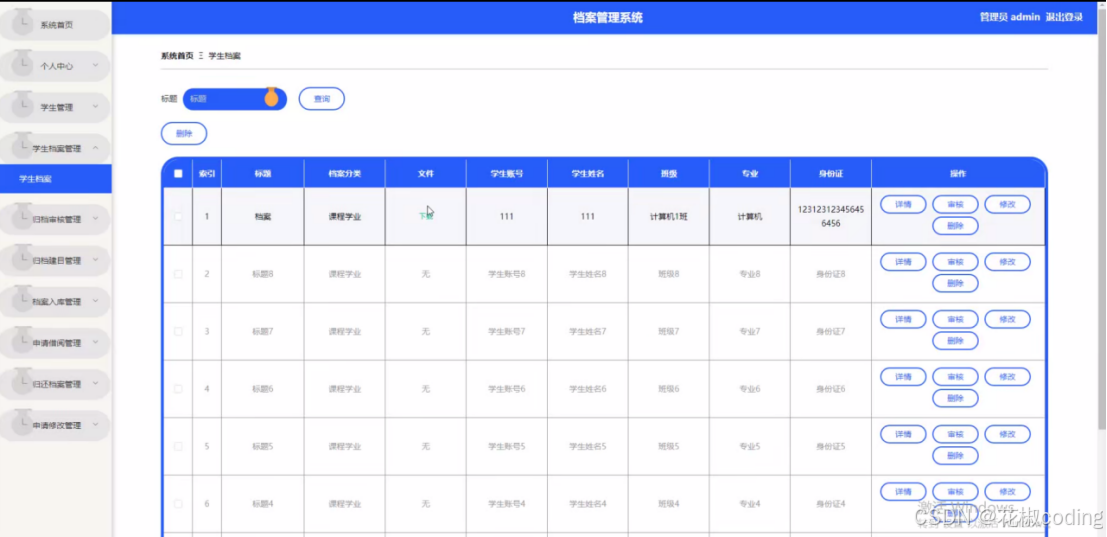Select the 学生档案 submenu item
The image size is (1107, 537).
coord(56,179)
